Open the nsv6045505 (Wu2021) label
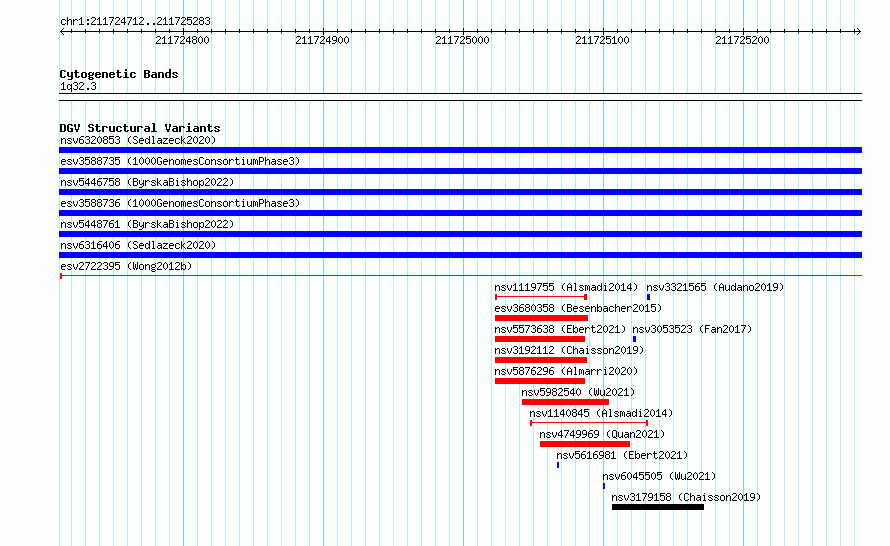 [659, 476]
